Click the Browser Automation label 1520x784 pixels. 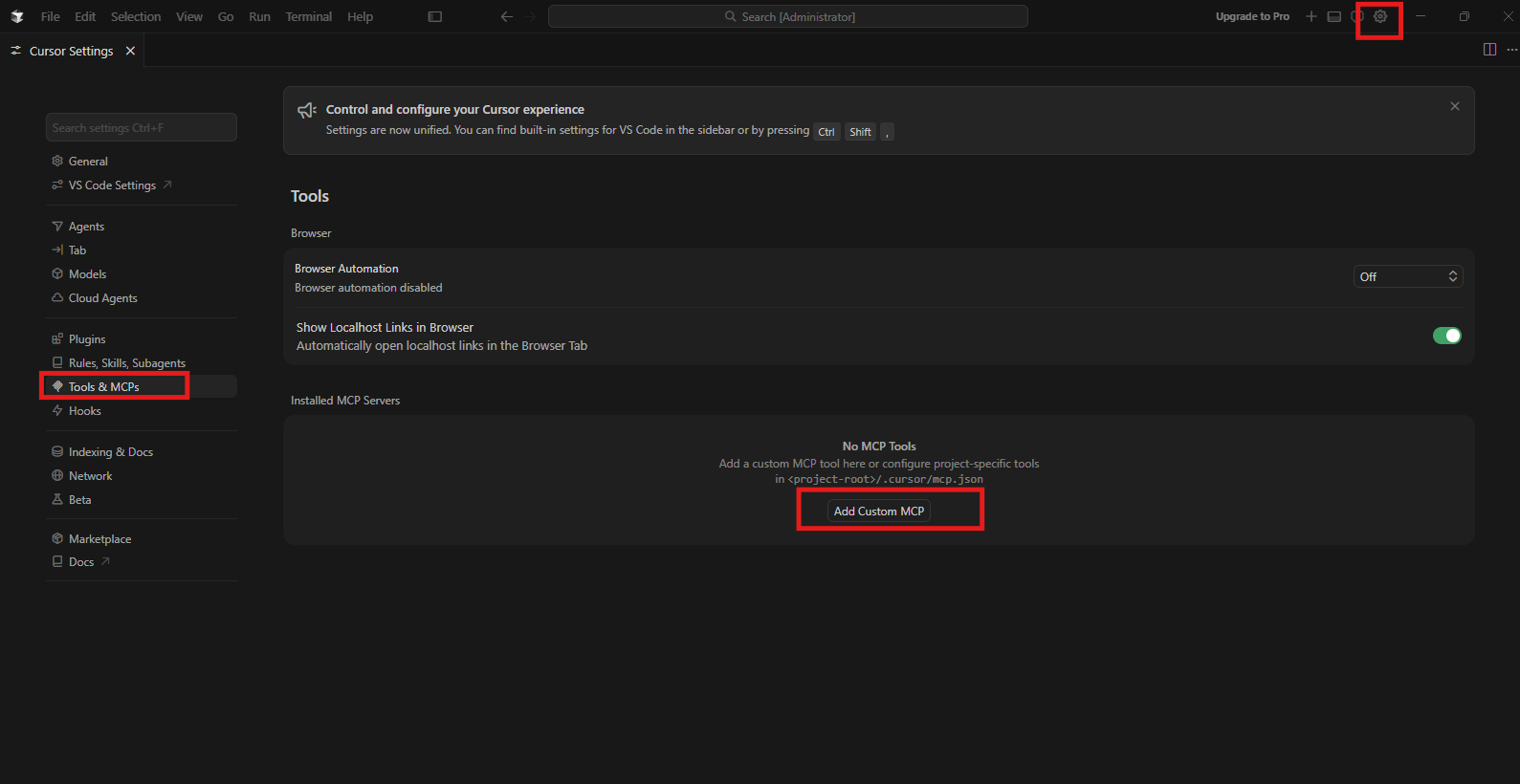(346, 269)
